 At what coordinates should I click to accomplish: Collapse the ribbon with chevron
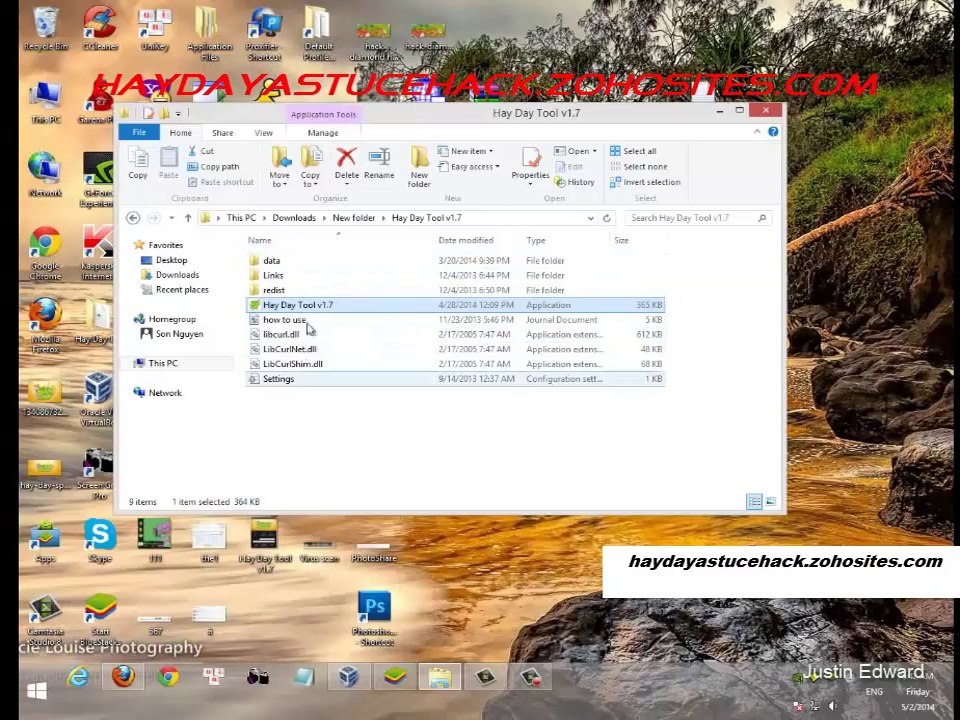tap(757, 132)
